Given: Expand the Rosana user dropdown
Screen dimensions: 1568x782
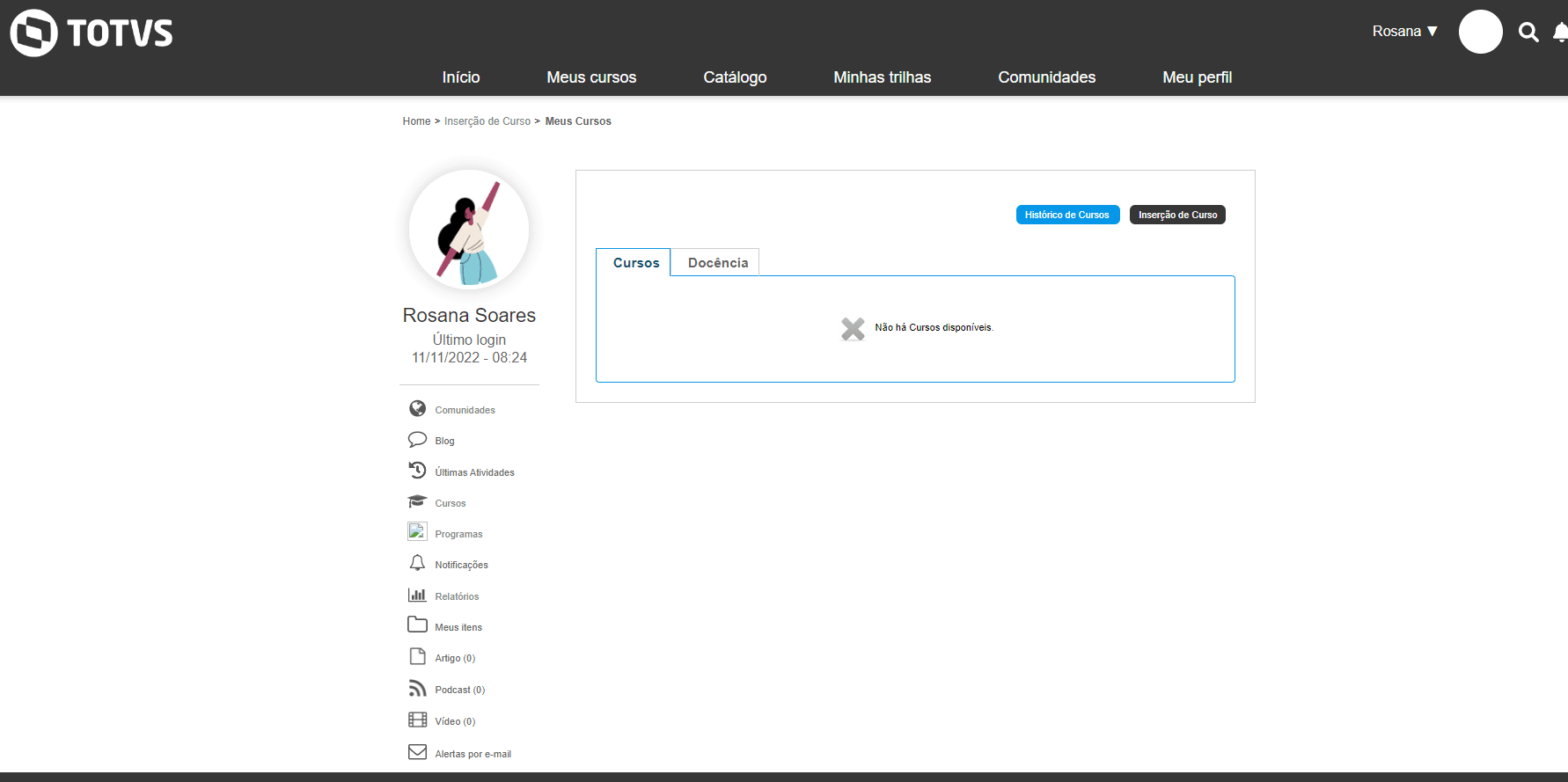Looking at the screenshot, I should (1405, 31).
